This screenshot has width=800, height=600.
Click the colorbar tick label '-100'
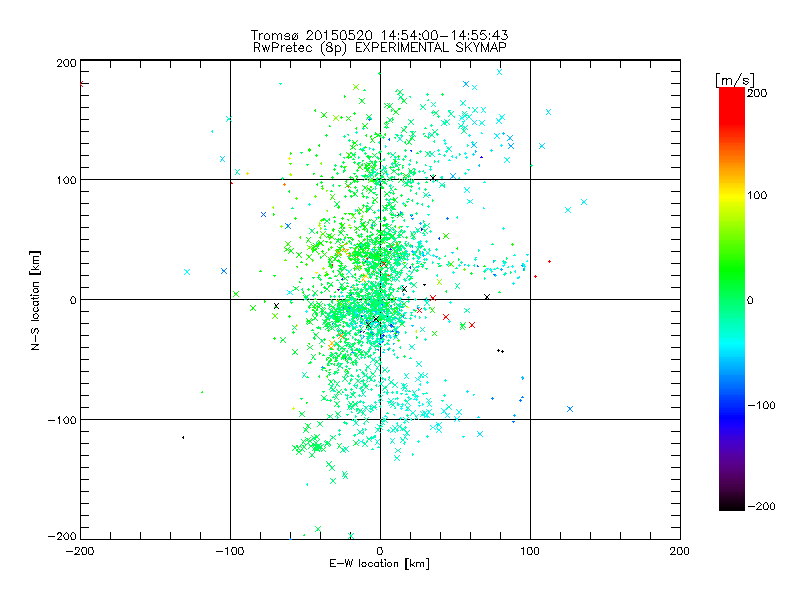pyautogui.click(x=761, y=405)
